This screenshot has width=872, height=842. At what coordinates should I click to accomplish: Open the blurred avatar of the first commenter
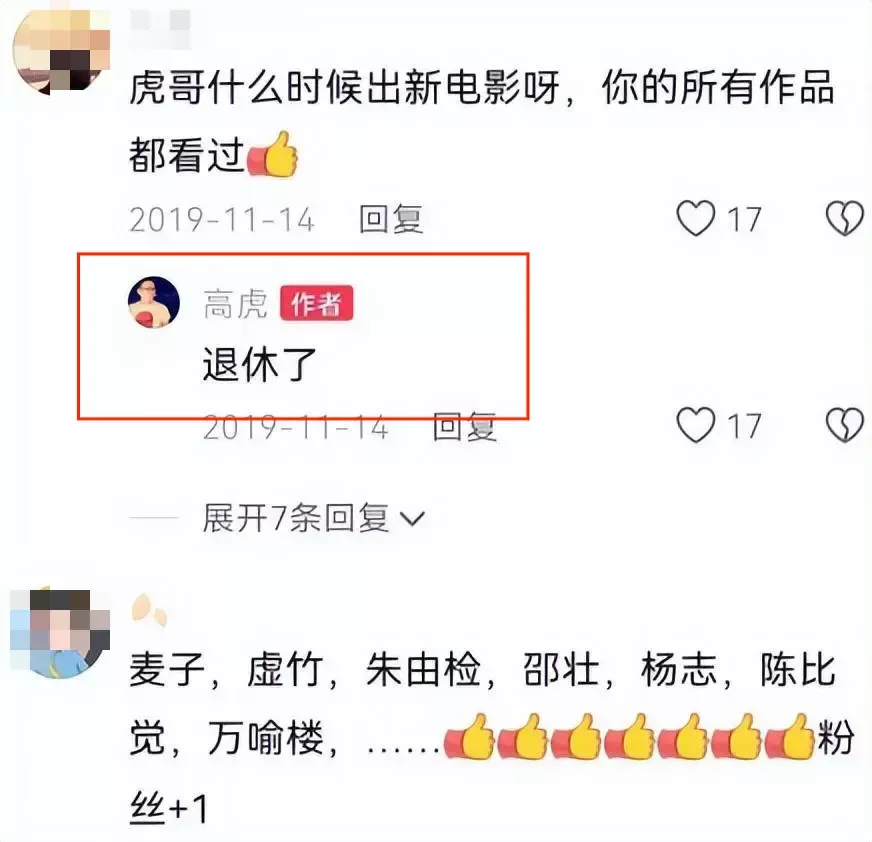[x=61, y=49]
